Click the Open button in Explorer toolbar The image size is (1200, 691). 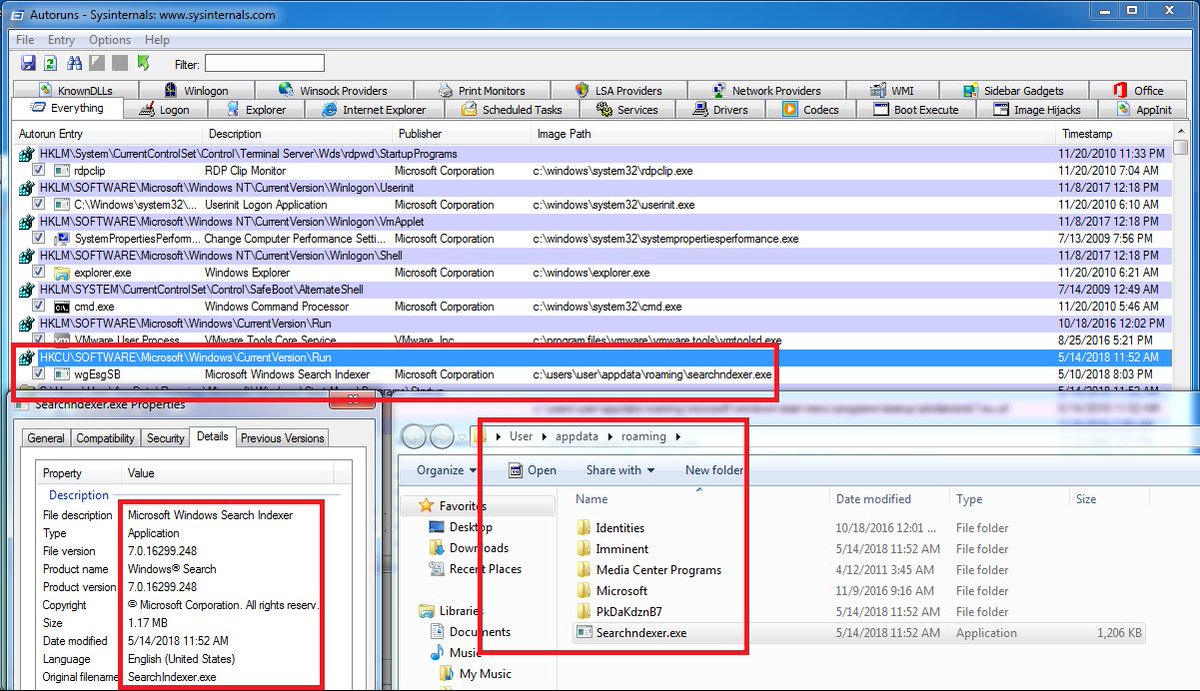click(x=532, y=470)
